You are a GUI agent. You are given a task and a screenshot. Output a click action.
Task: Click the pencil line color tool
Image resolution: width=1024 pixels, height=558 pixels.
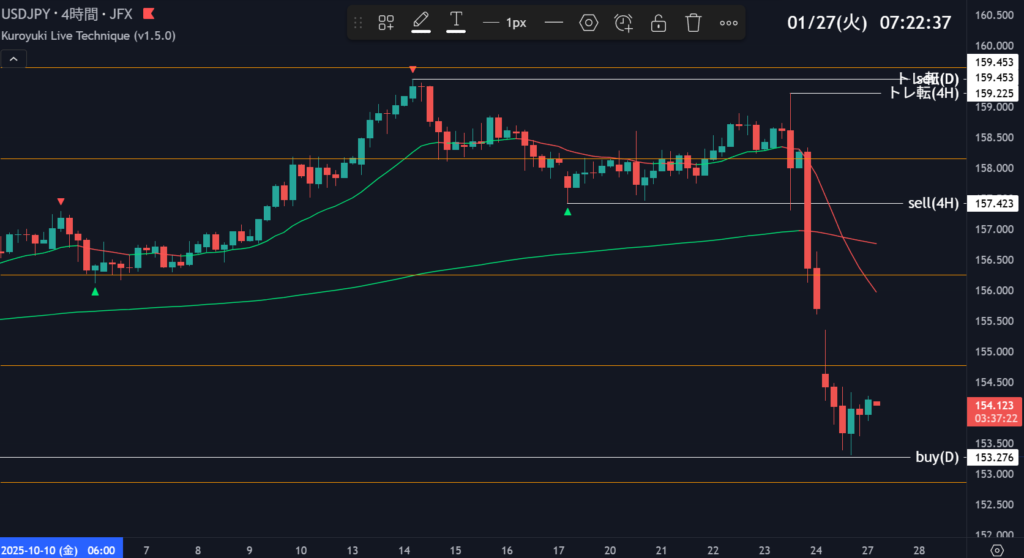click(421, 22)
